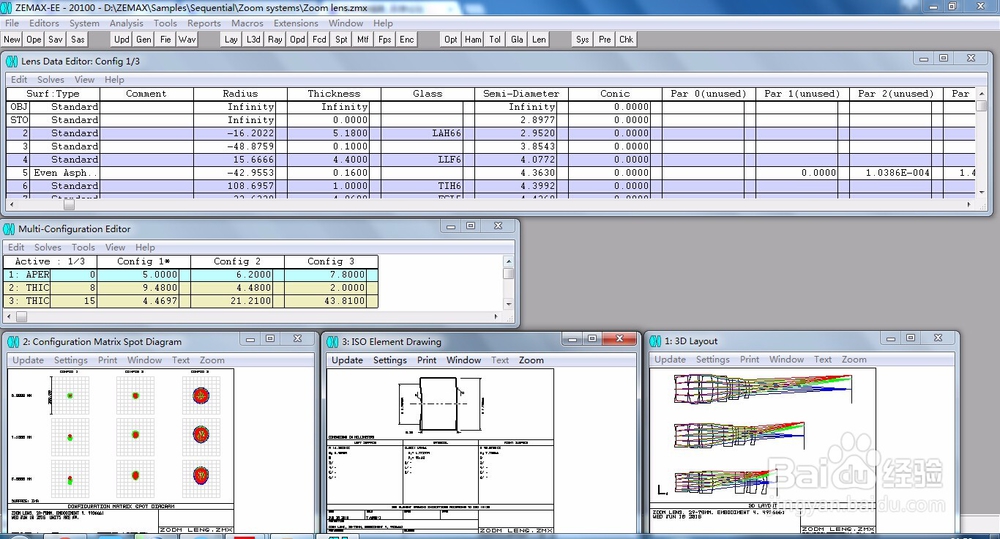Select radius cell -16.2022

235,133
